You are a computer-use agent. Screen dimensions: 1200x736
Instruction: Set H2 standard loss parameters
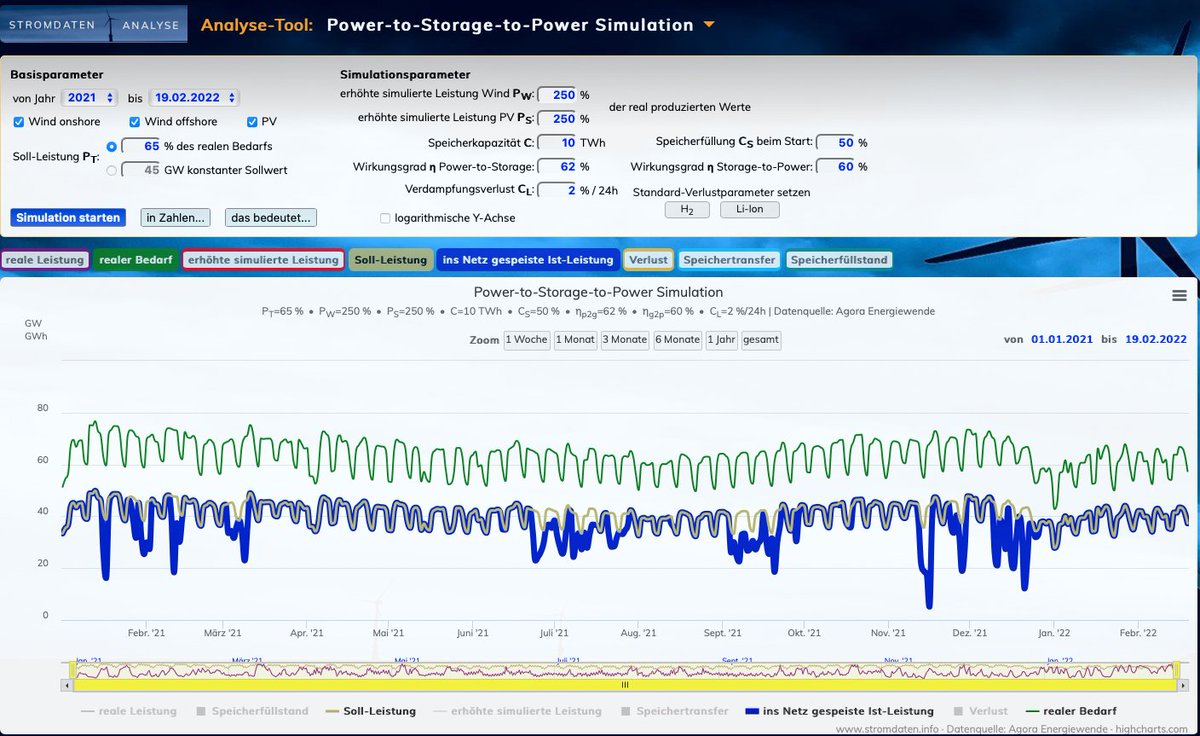[687, 210]
